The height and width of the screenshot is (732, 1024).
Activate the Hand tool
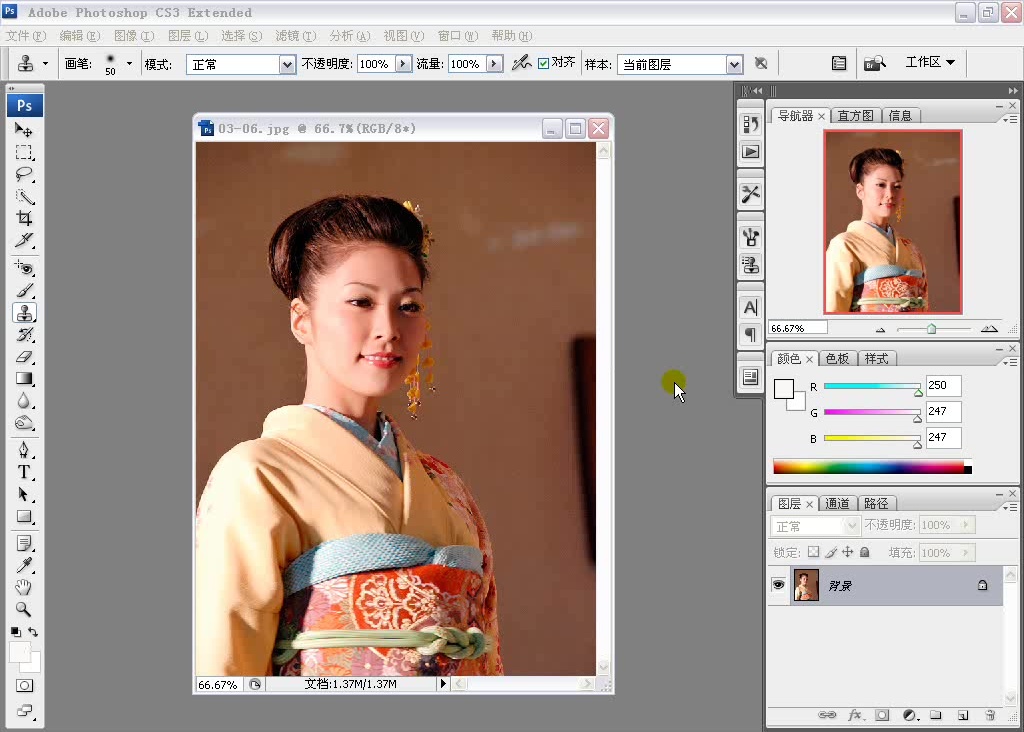[x=25, y=587]
